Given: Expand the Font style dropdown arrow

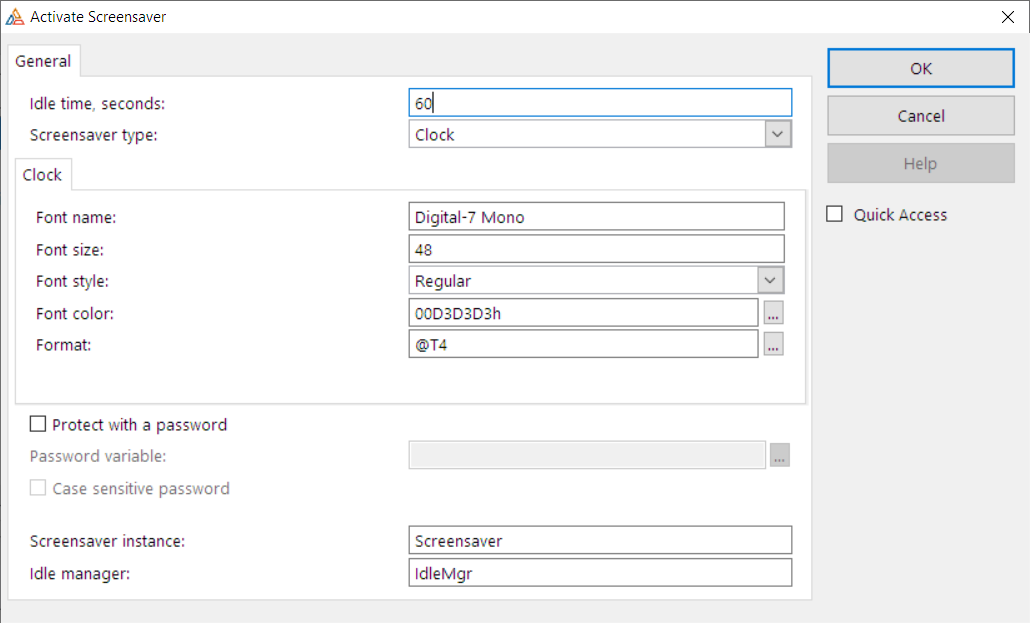Looking at the screenshot, I should pos(770,281).
